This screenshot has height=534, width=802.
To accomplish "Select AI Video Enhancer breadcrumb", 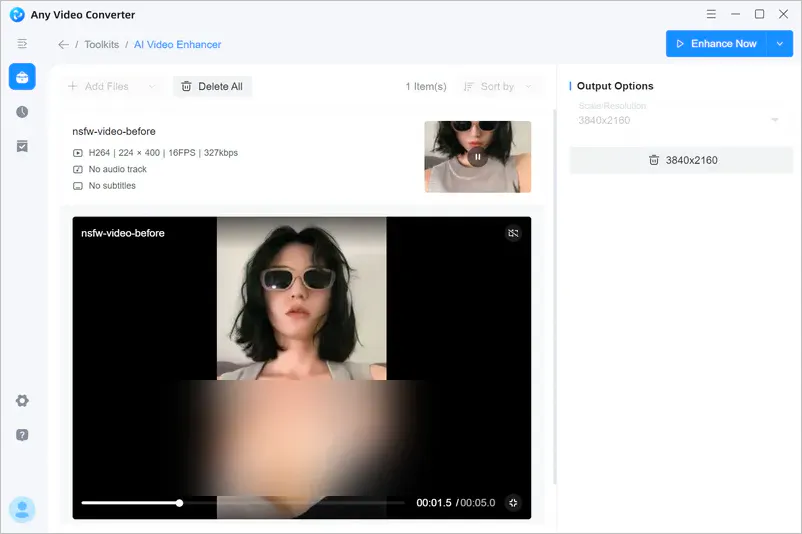I will point(177,44).
